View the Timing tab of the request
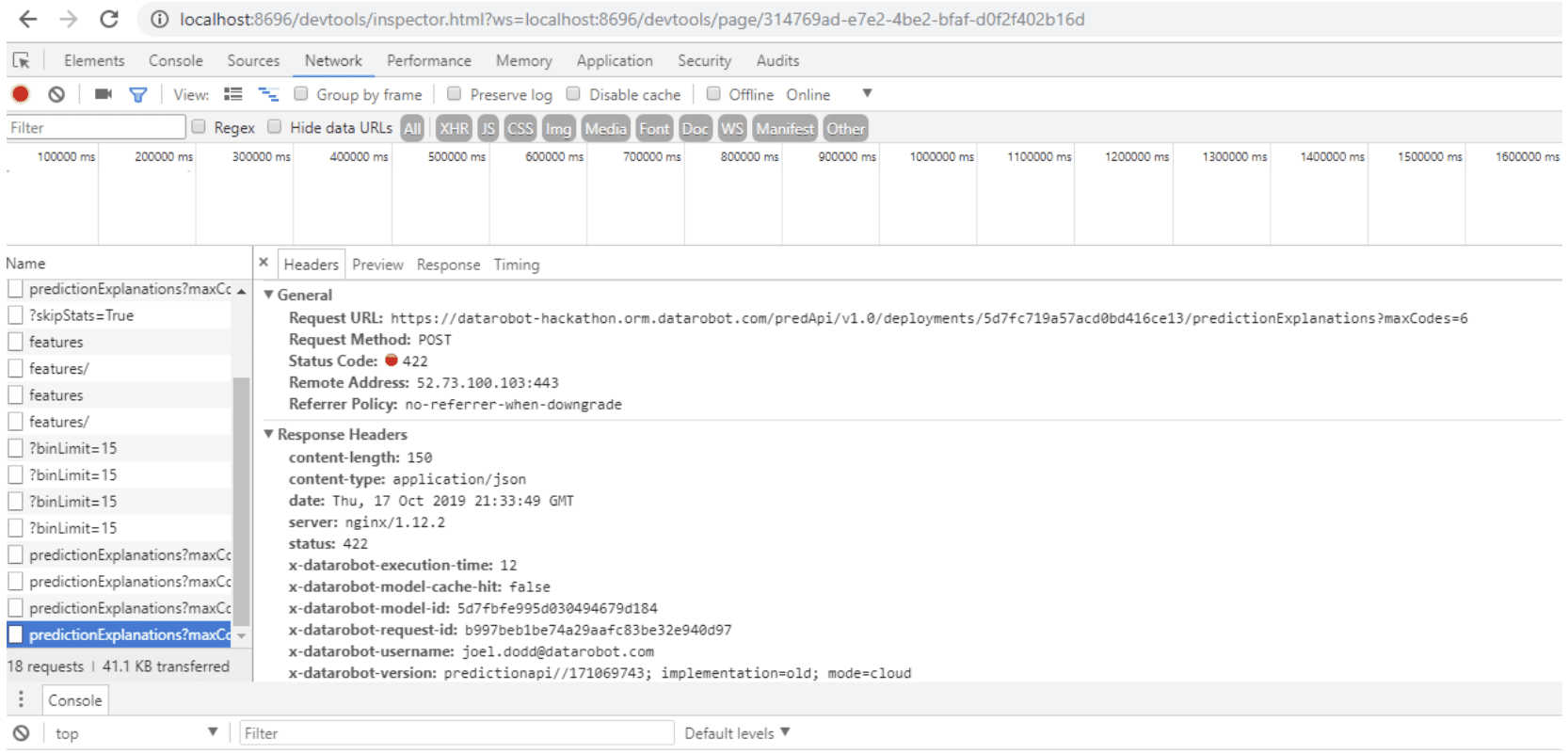1568x754 pixels. pyautogui.click(x=517, y=265)
